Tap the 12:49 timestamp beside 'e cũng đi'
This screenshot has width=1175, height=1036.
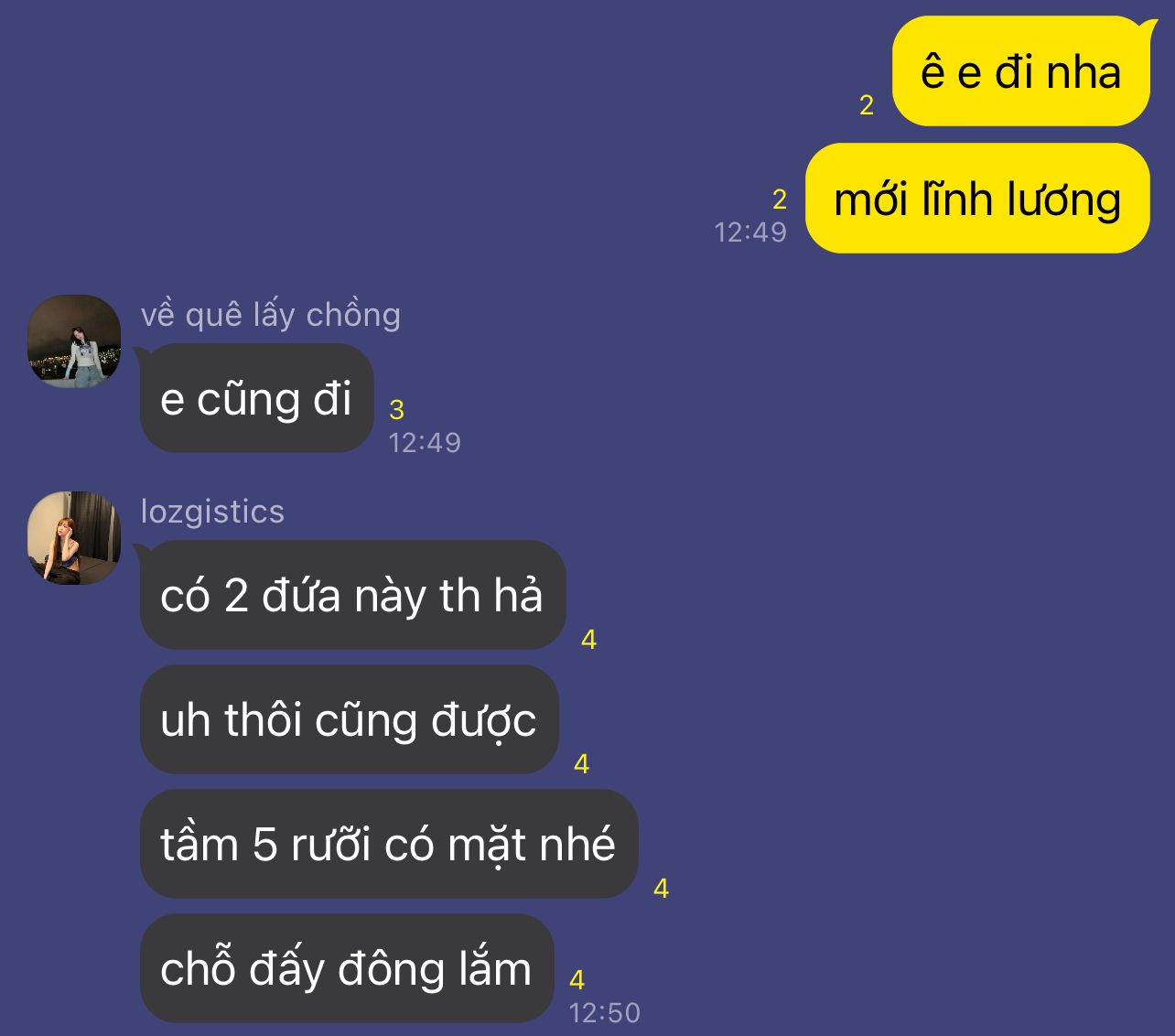tap(425, 443)
